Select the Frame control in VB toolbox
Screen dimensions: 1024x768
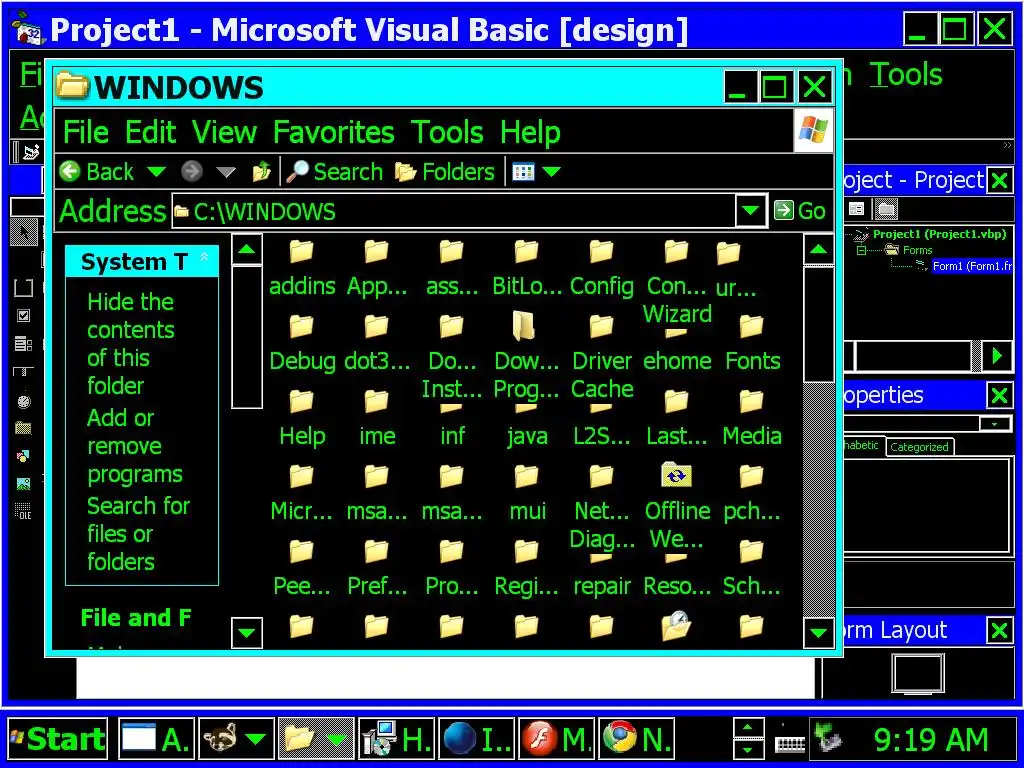pyautogui.click(x=24, y=287)
